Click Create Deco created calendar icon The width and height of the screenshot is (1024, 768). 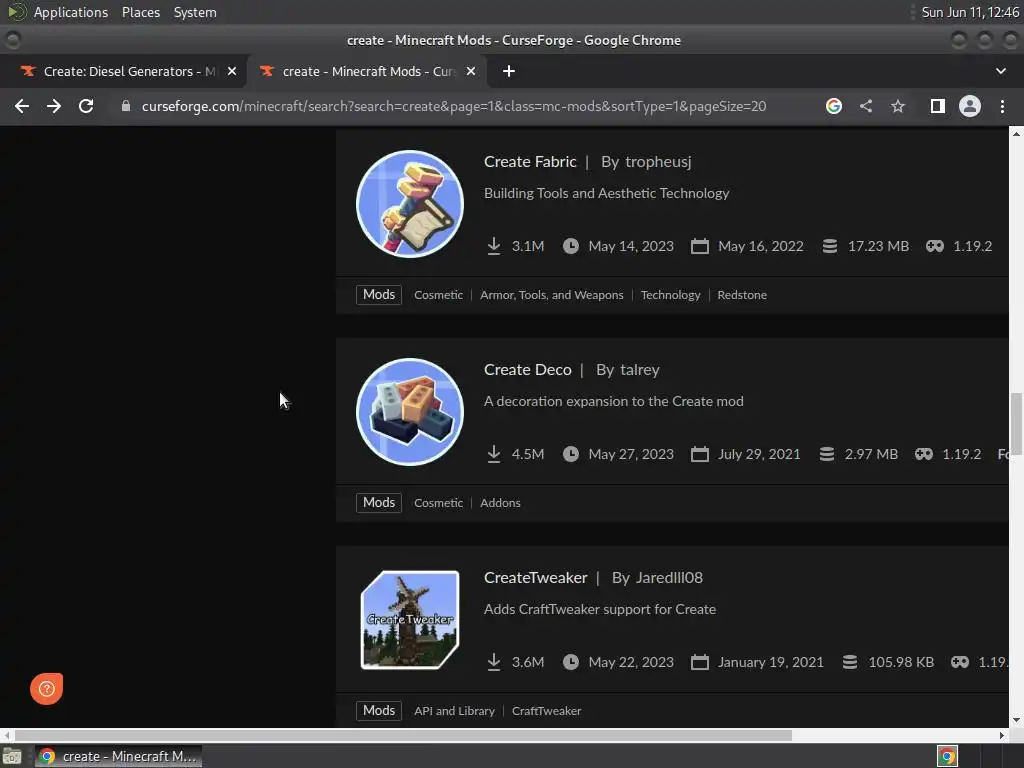point(699,454)
